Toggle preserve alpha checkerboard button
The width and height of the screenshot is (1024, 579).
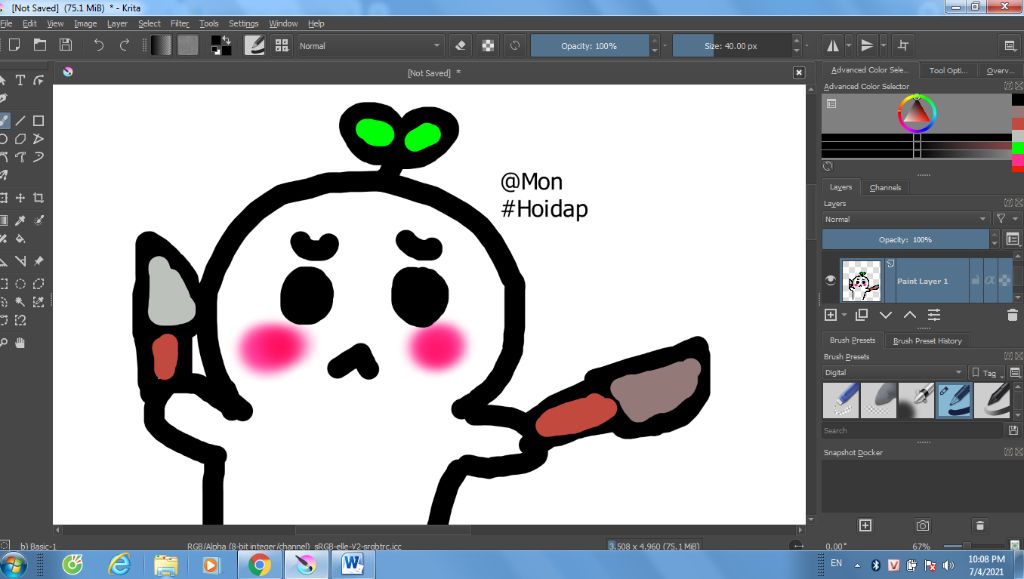(488, 46)
